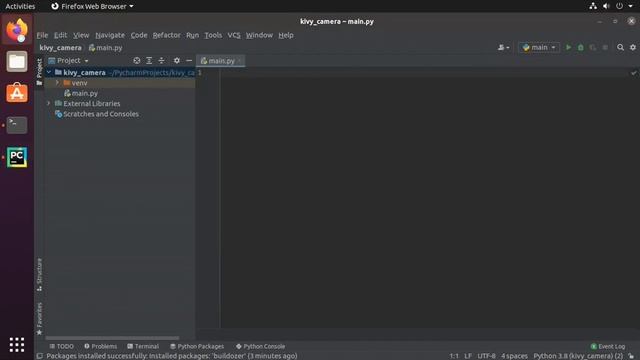Toggle Project side tool window button

click(x=39, y=72)
